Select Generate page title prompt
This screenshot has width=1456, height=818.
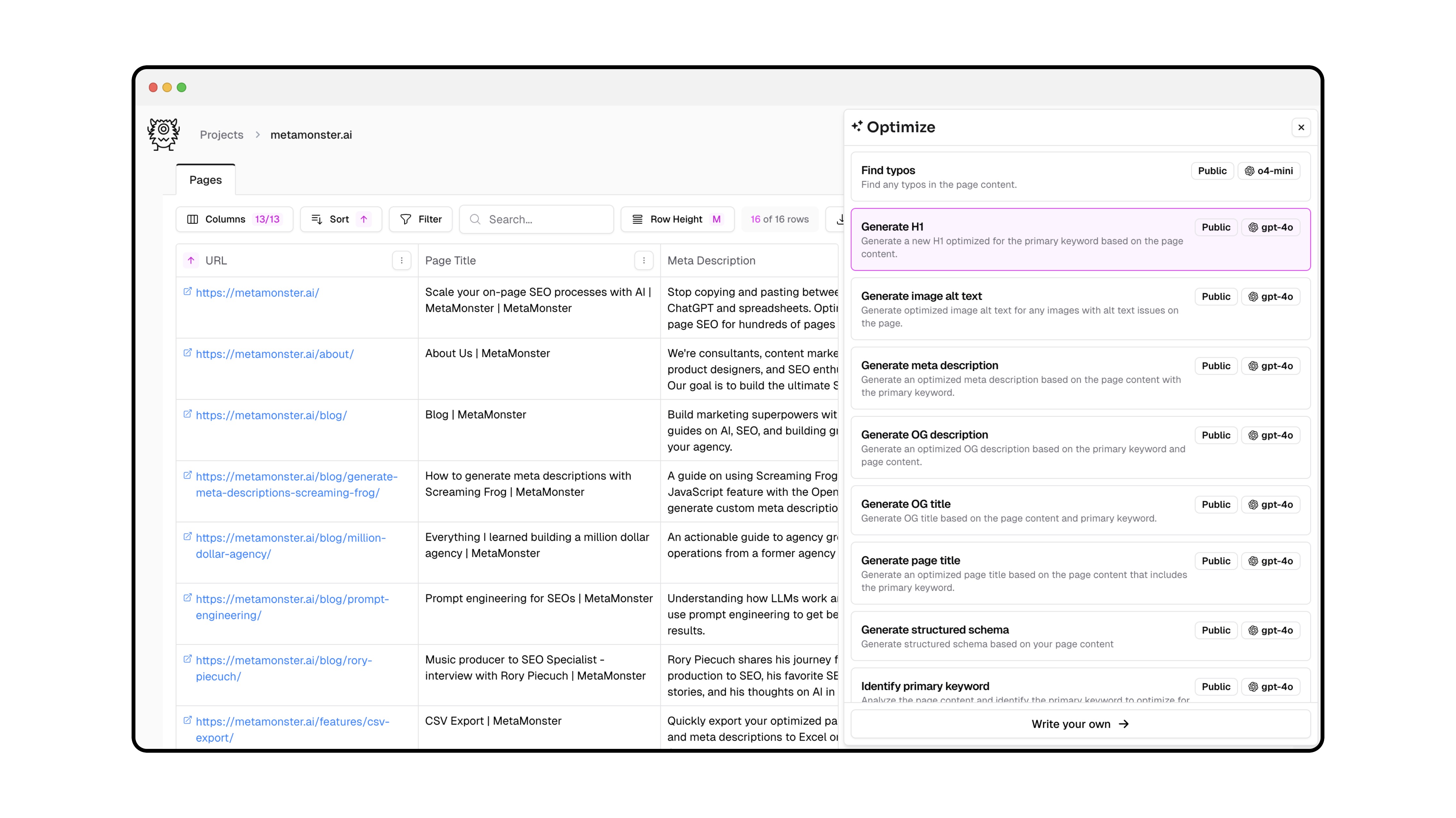[x=1080, y=573]
